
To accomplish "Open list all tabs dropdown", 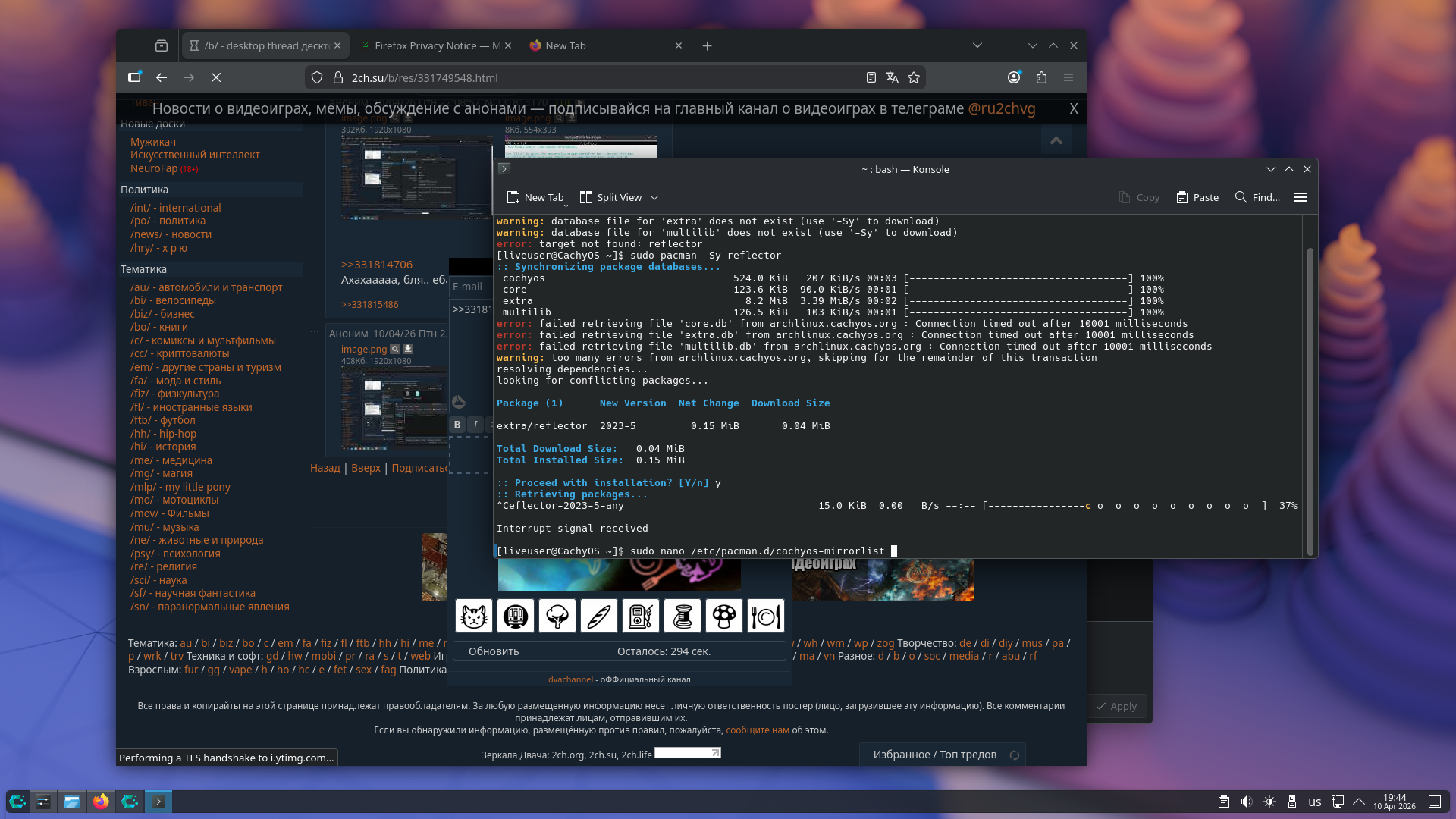I will coord(977,45).
